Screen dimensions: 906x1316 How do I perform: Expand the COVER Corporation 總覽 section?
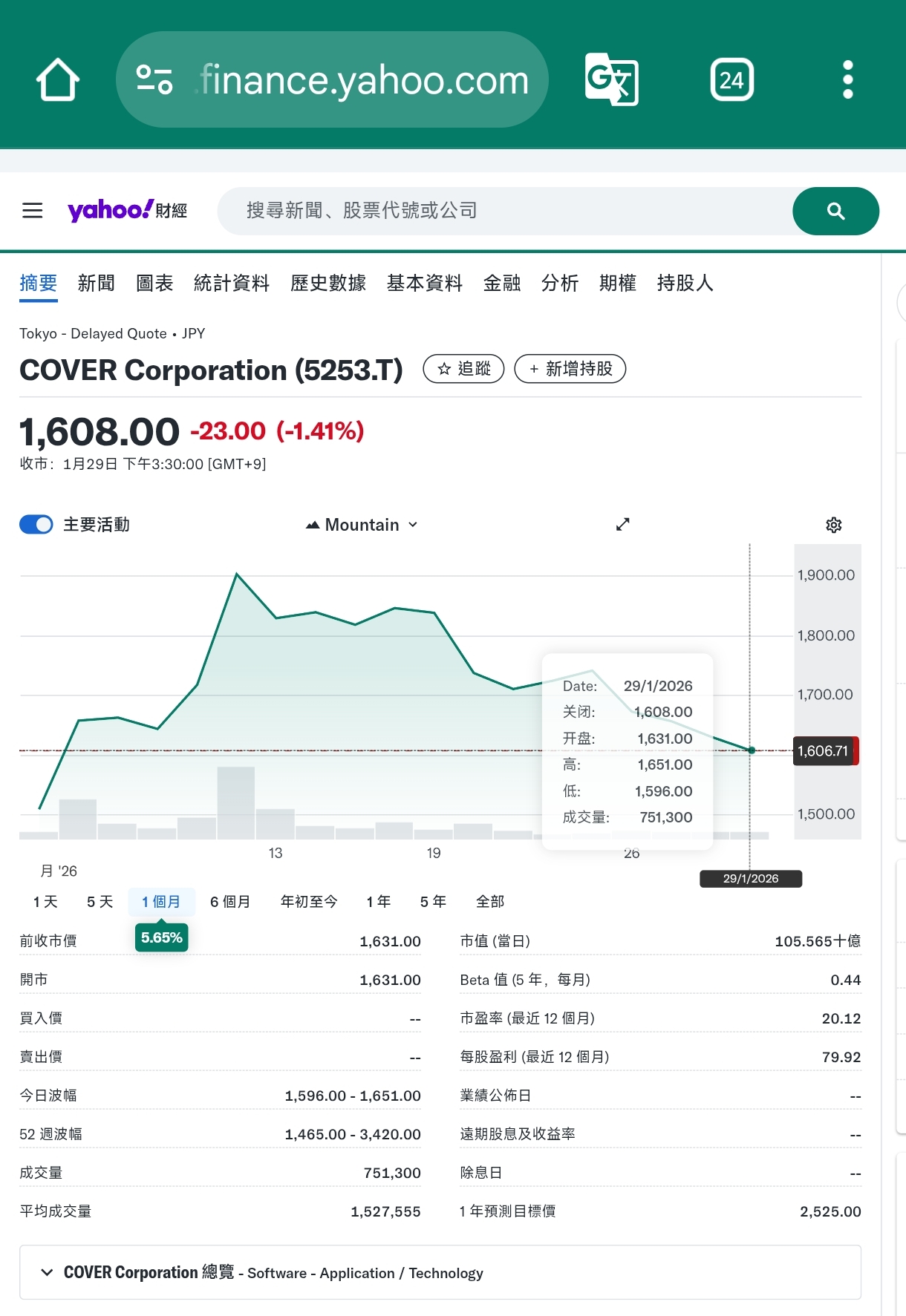[x=47, y=1272]
